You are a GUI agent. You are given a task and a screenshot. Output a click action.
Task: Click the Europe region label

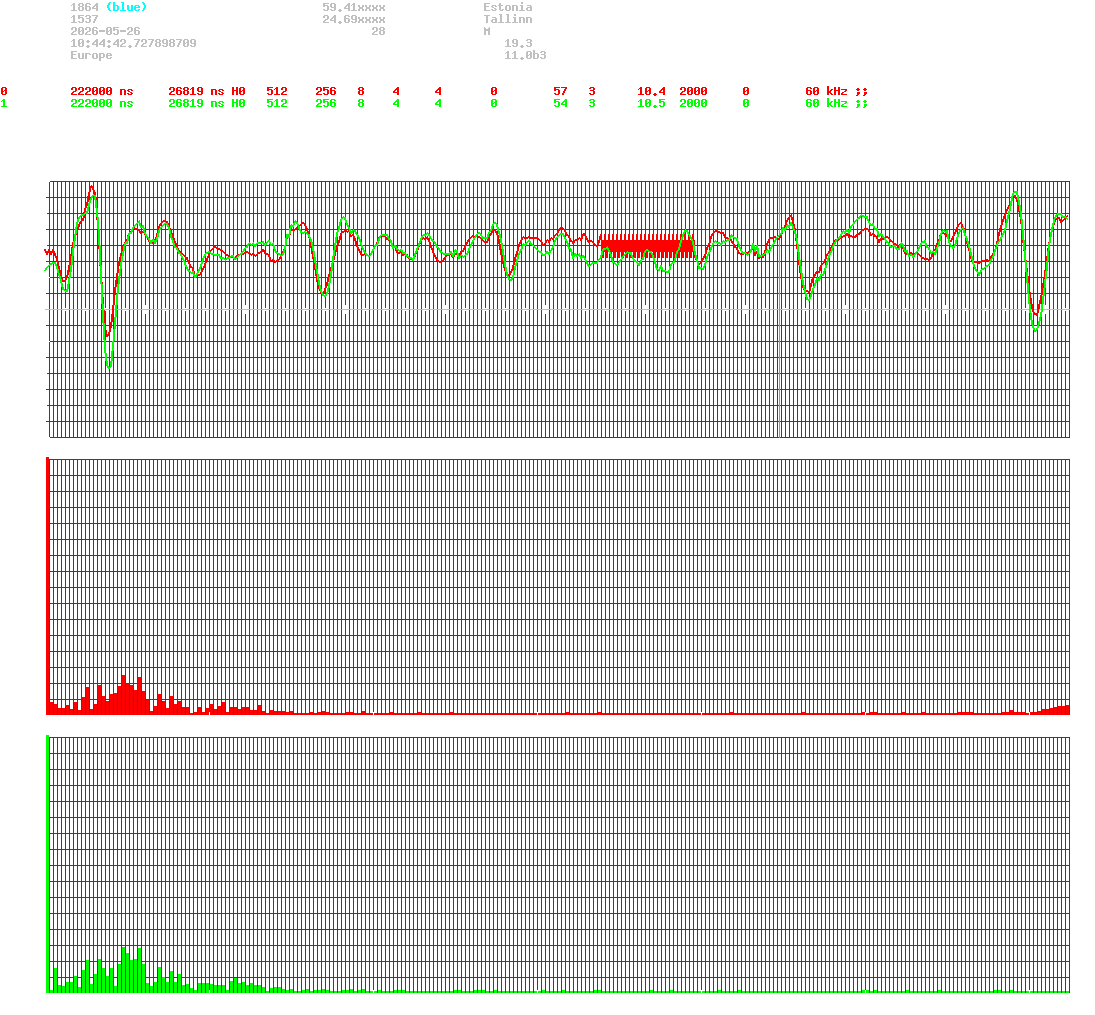[x=91, y=55]
